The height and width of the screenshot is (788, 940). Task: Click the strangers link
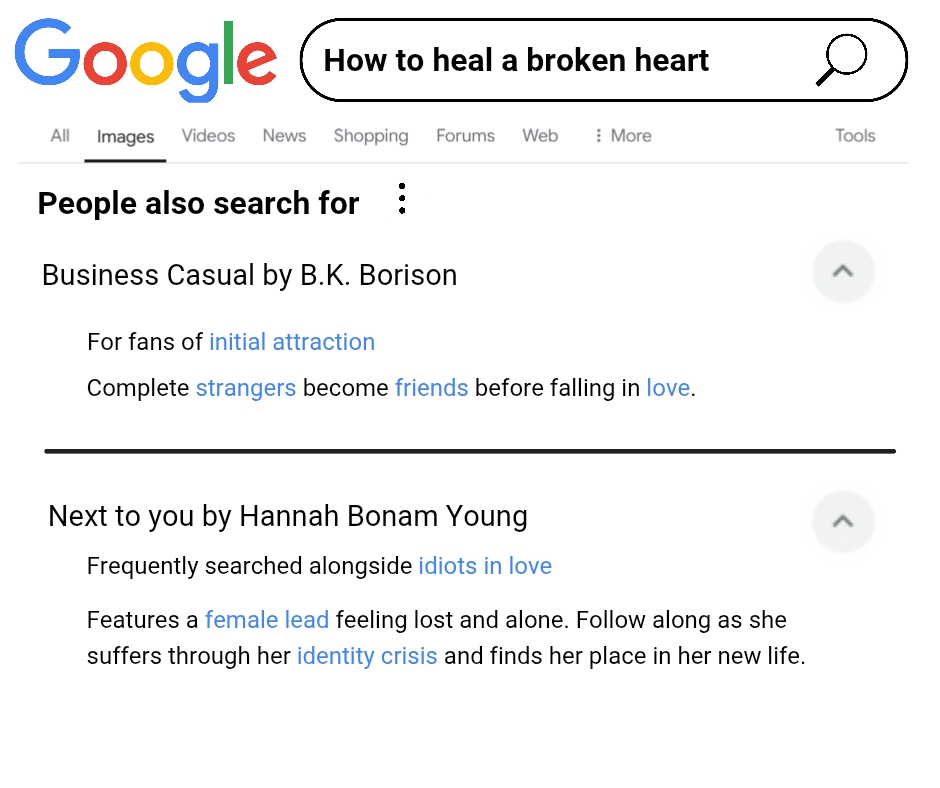(x=246, y=388)
